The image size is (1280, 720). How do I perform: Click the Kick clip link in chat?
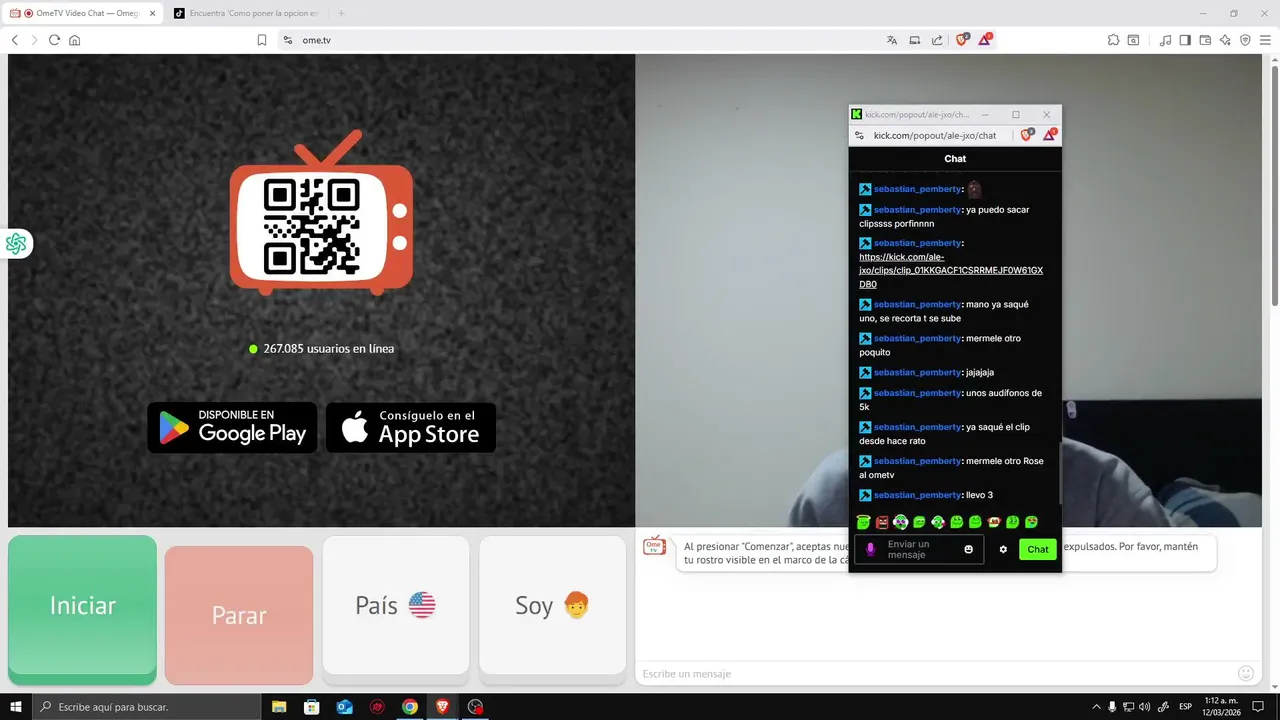951,271
